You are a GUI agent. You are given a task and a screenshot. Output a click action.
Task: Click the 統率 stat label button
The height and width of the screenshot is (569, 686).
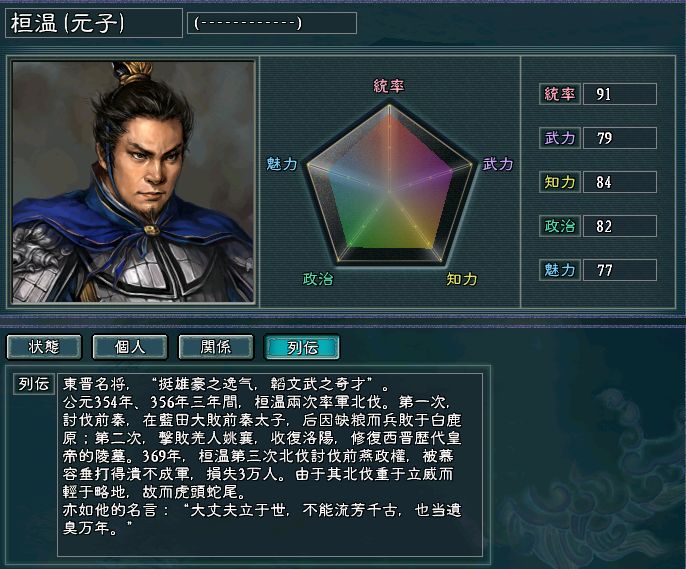point(560,94)
